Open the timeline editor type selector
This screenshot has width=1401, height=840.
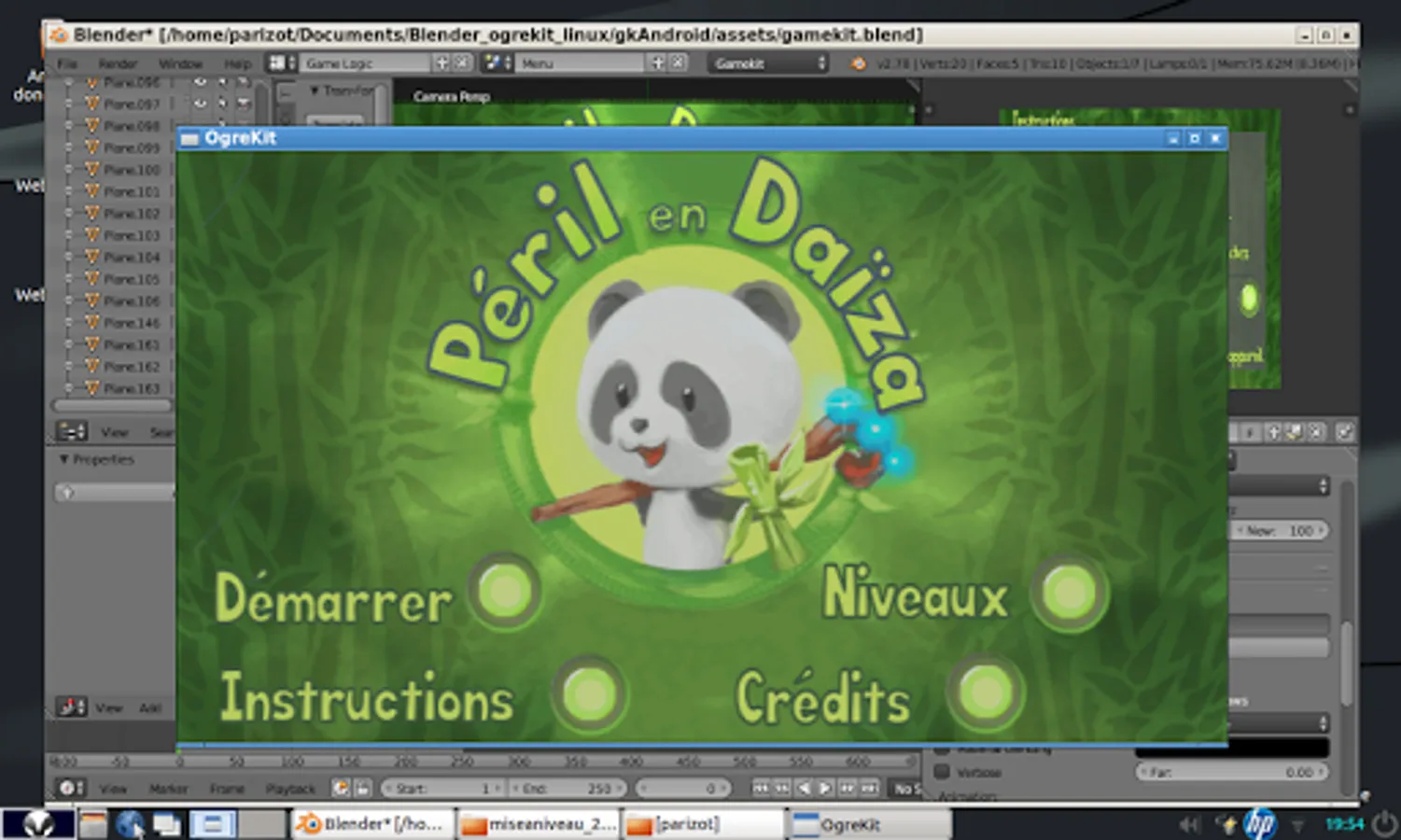click(71, 788)
